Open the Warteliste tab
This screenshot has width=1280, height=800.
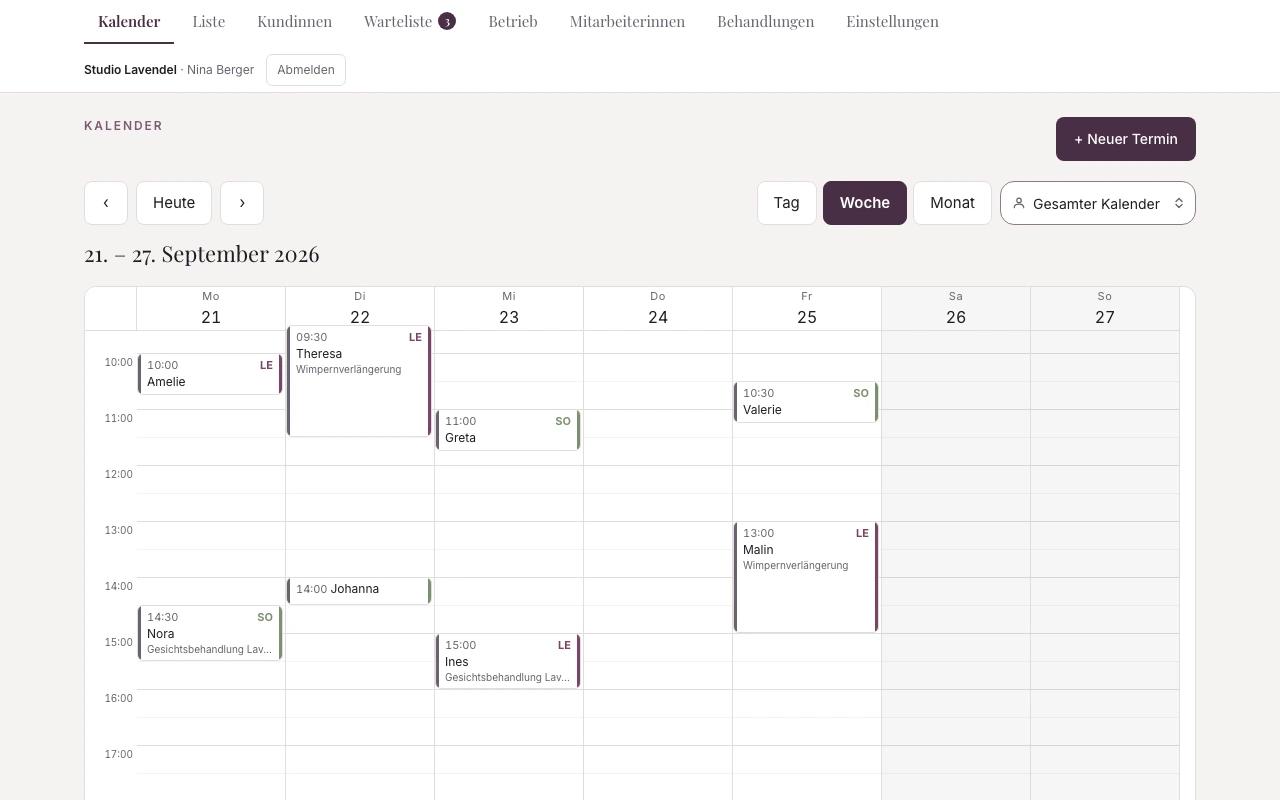pos(410,21)
